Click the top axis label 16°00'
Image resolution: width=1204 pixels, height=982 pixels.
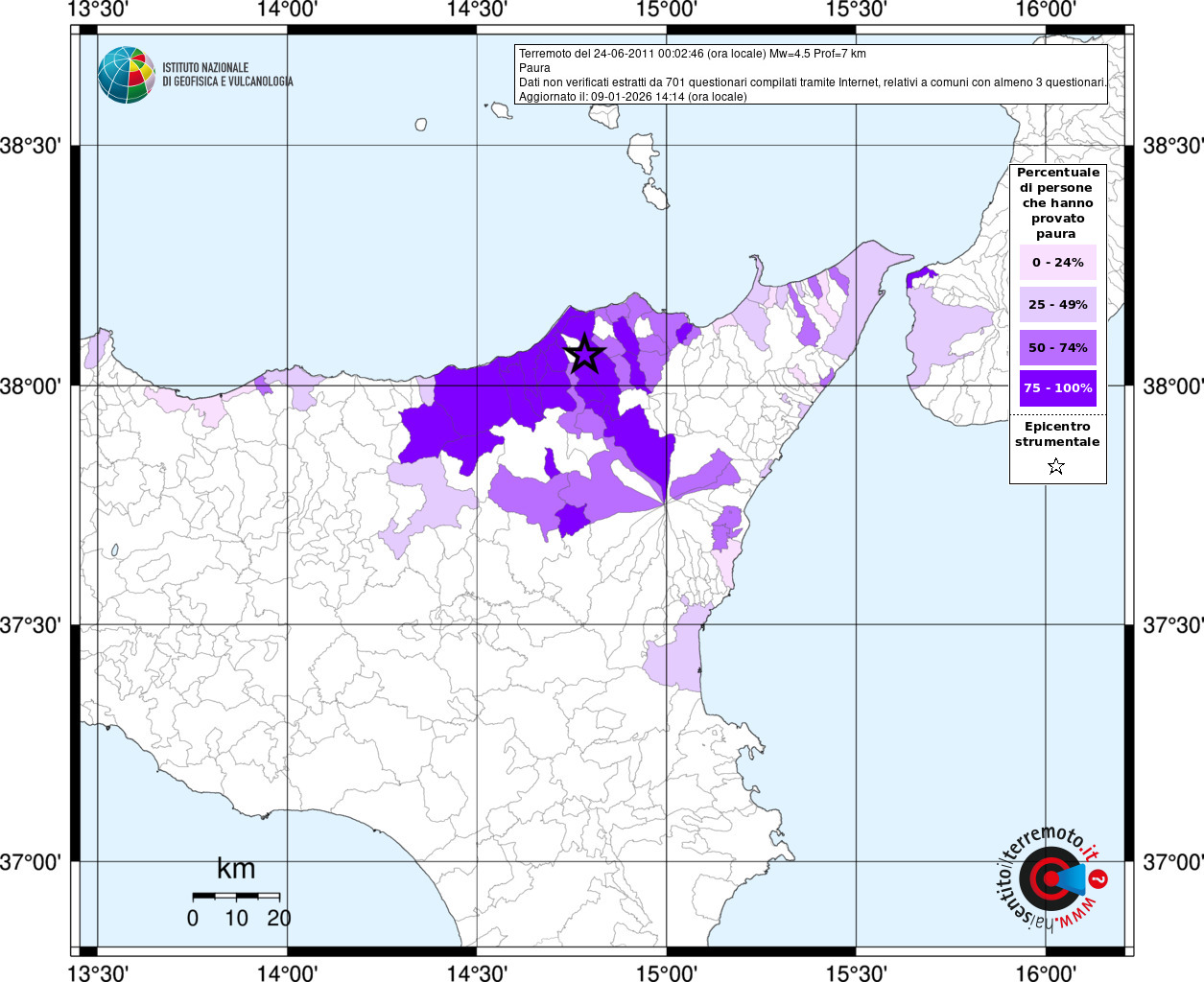(x=1045, y=10)
